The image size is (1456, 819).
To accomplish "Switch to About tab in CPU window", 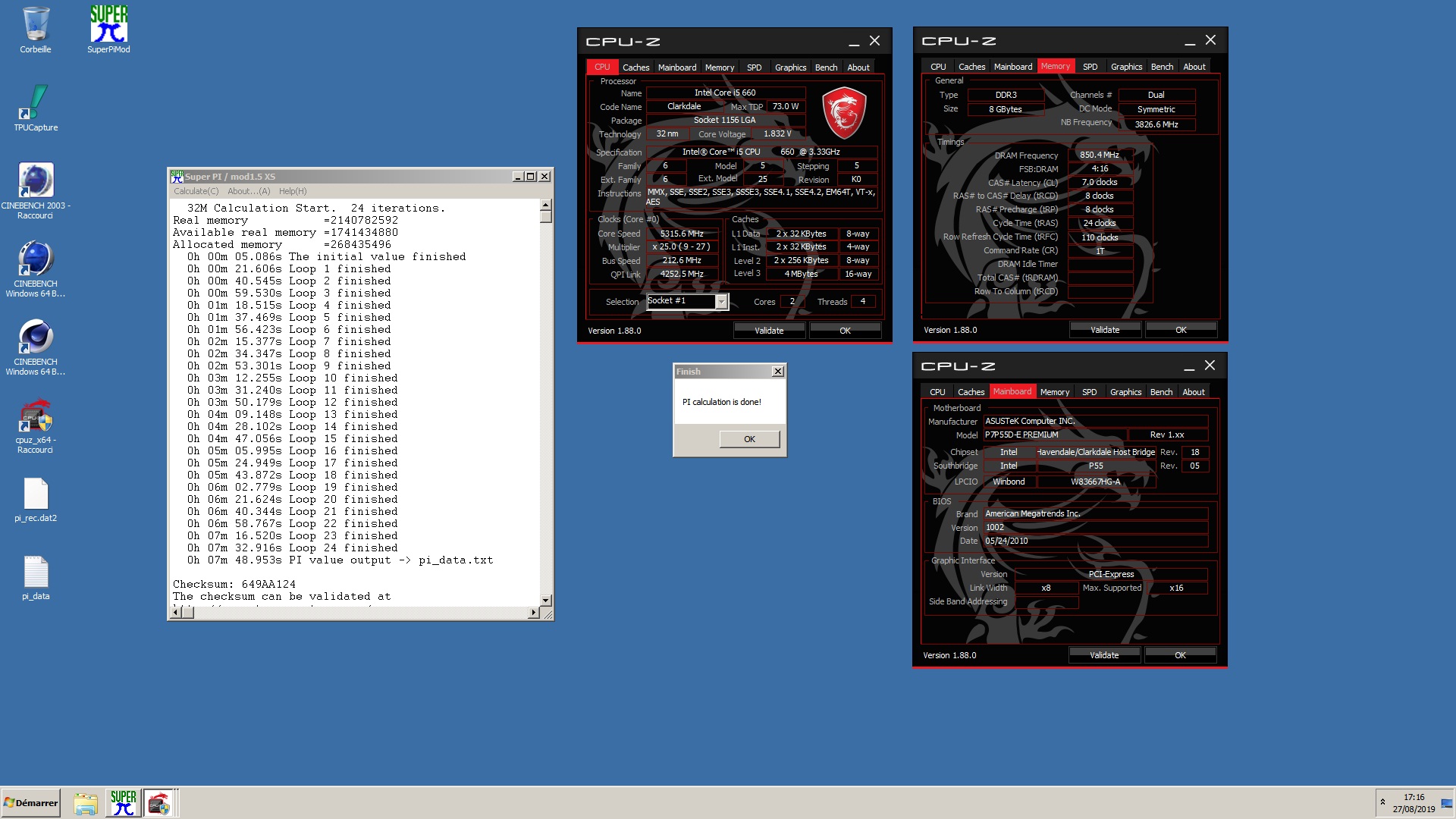I will (x=858, y=67).
